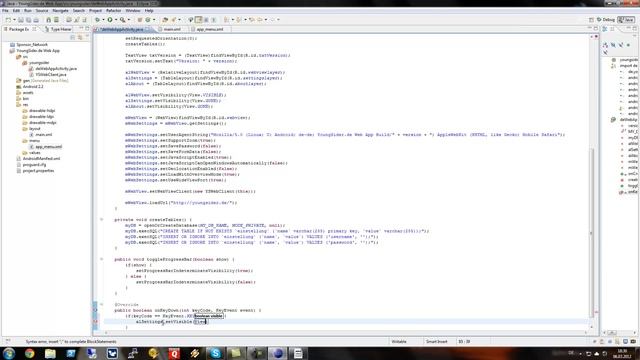Select AndroidManifest.xml in the tree
The image size is (640, 360).
[41, 158]
